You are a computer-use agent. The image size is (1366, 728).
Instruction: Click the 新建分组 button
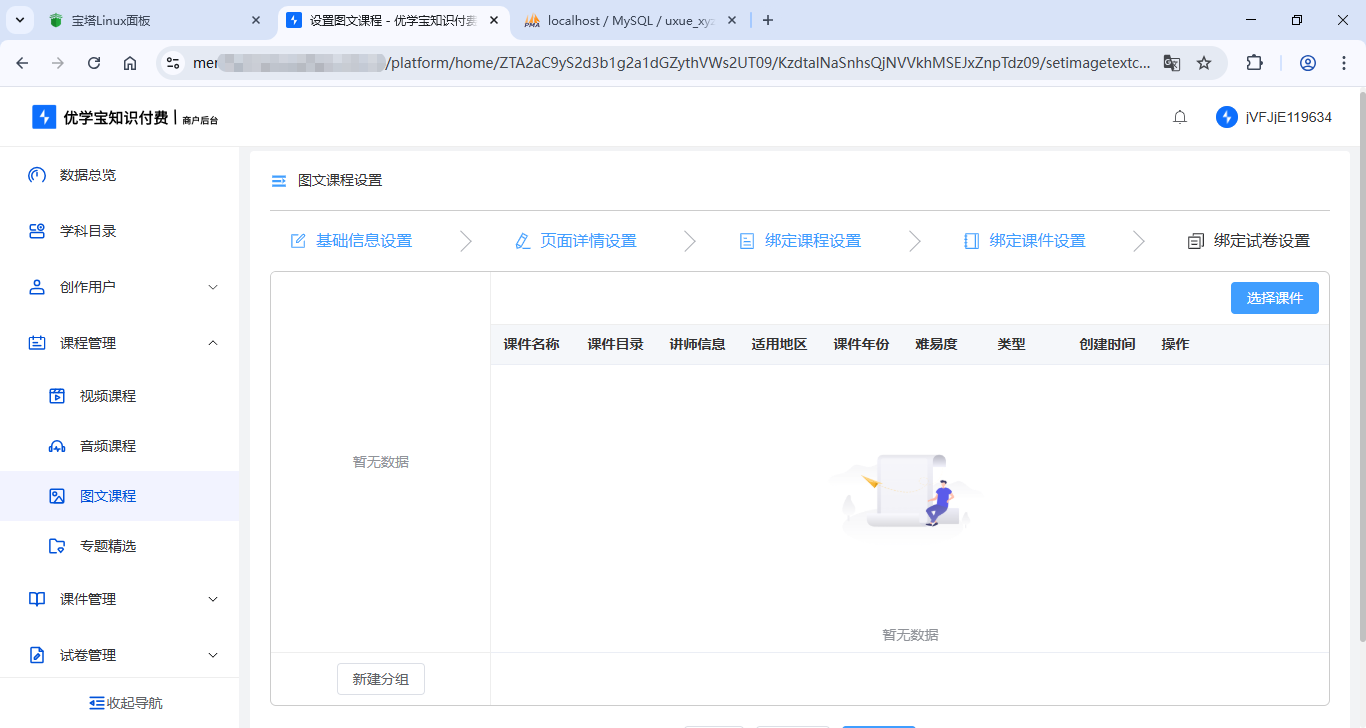pyautogui.click(x=380, y=678)
